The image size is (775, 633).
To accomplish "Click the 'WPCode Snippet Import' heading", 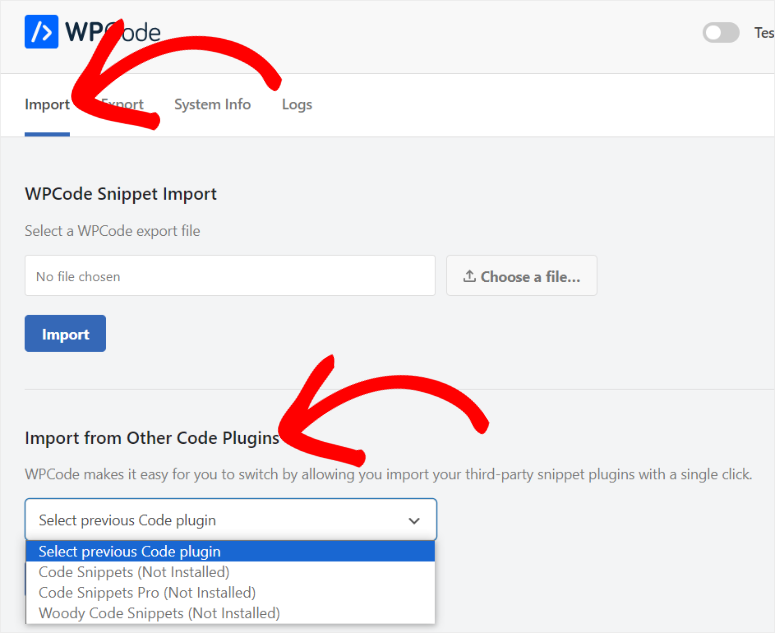I will pos(121,194).
